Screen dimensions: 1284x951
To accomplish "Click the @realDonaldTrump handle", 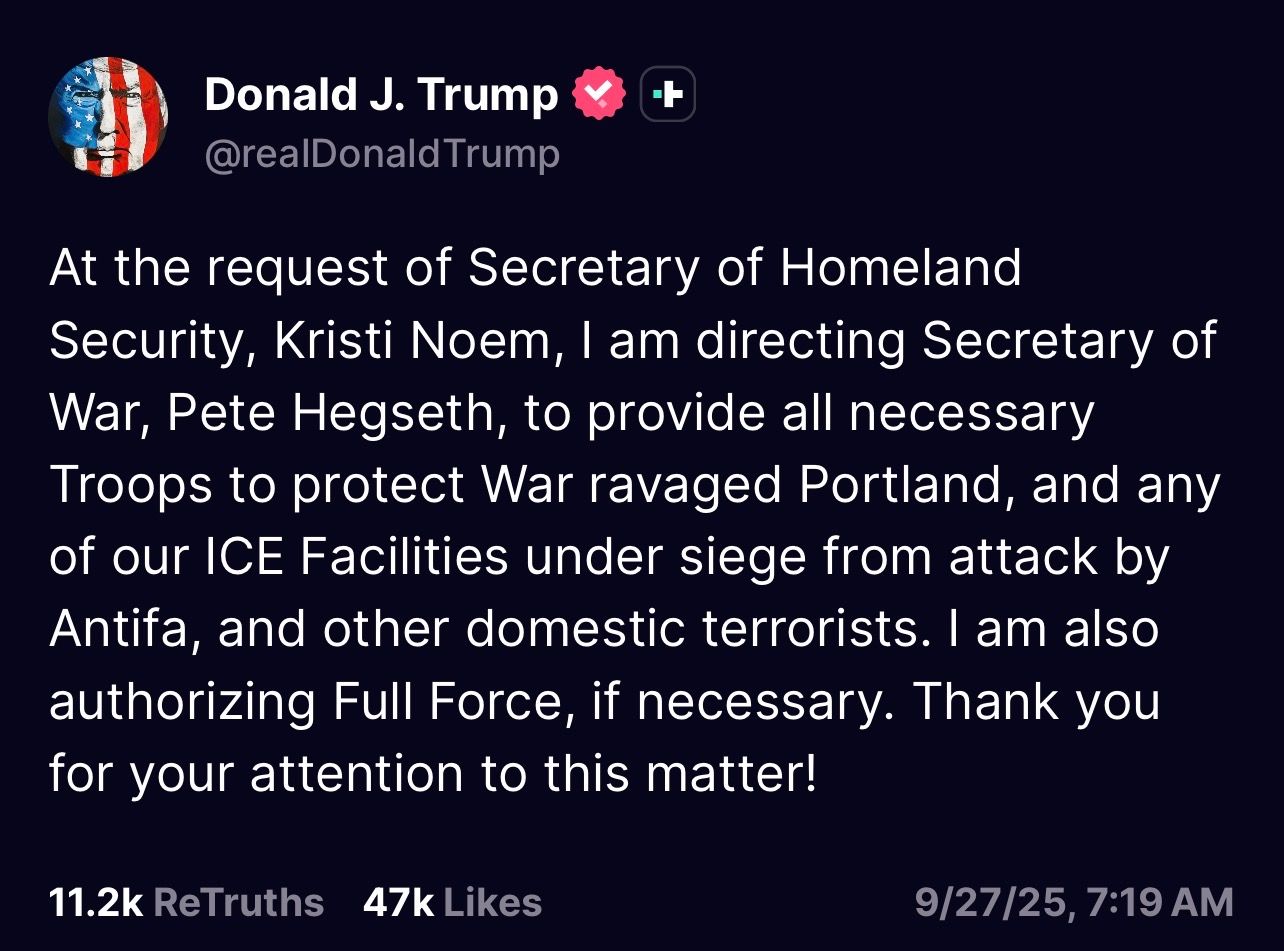I will coord(382,154).
